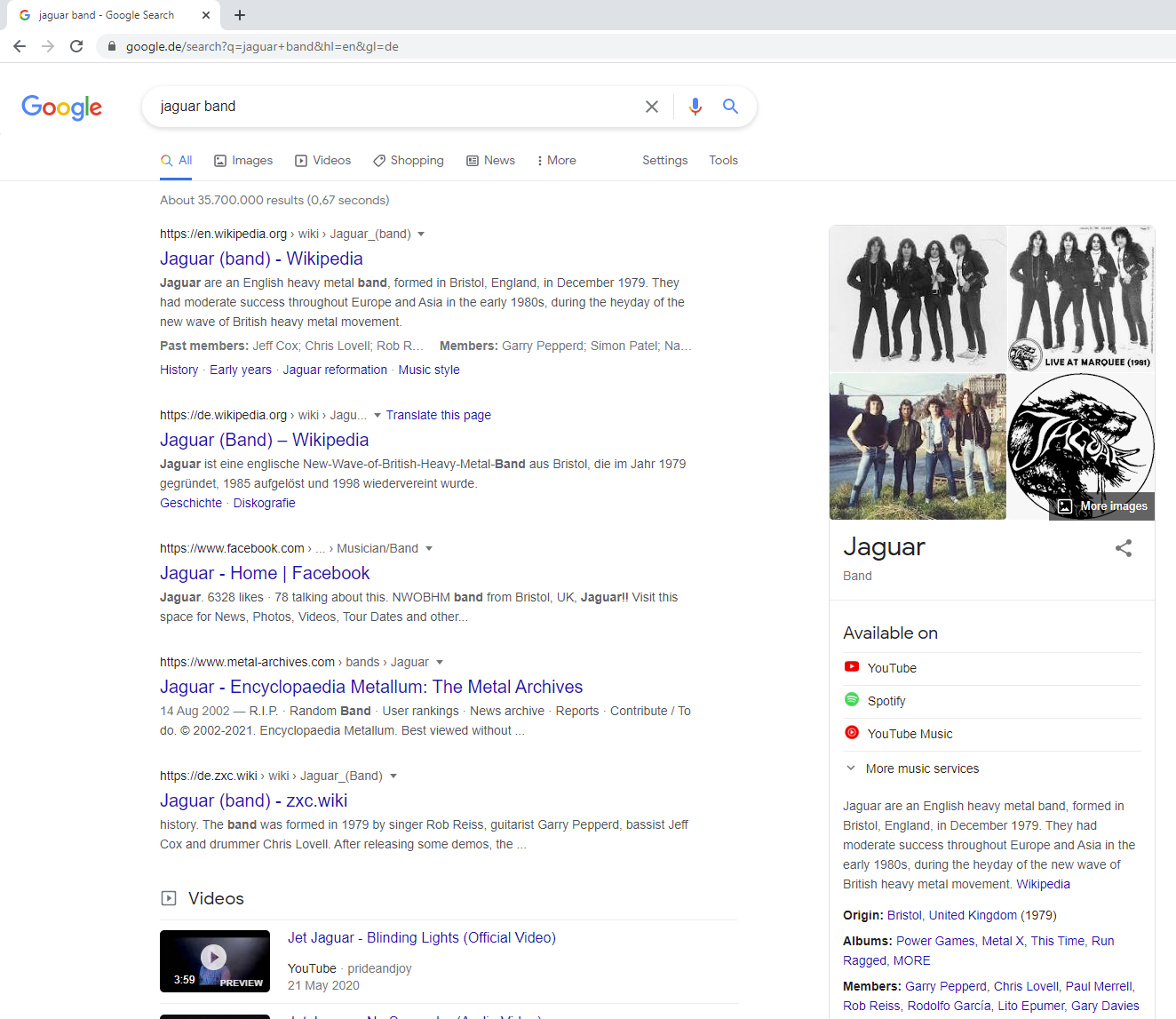Click the browser back arrow

pos(20,46)
